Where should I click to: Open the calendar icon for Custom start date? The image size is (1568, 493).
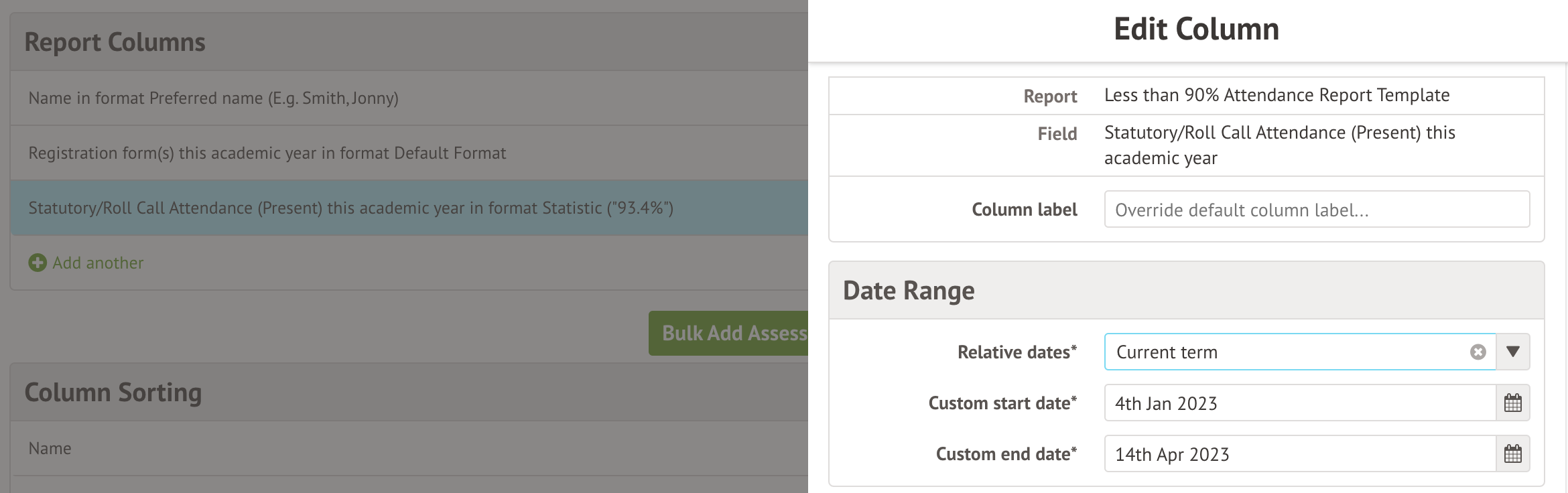pos(1512,403)
